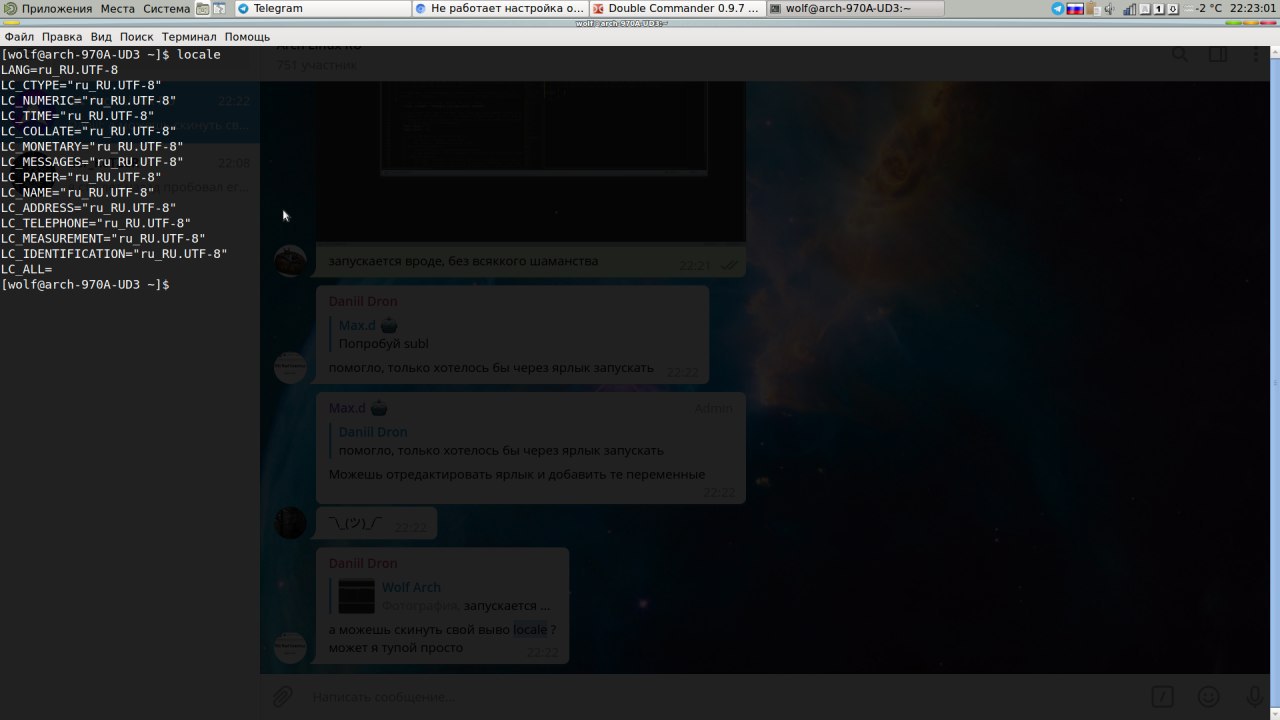Image resolution: width=1280 pixels, height=720 pixels.
Task: Click the LC_MONETARY line in terminal output
Action: (x=93, y=146)
